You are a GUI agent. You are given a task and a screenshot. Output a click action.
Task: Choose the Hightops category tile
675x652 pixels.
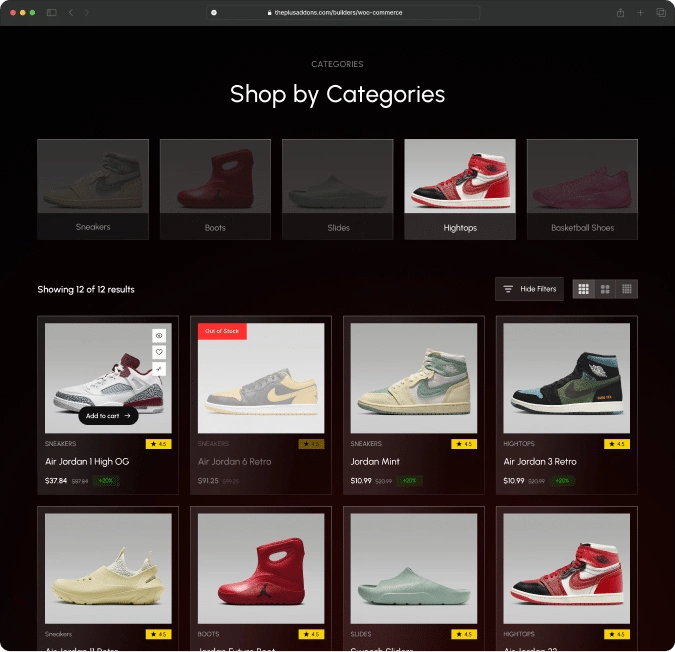460,189
